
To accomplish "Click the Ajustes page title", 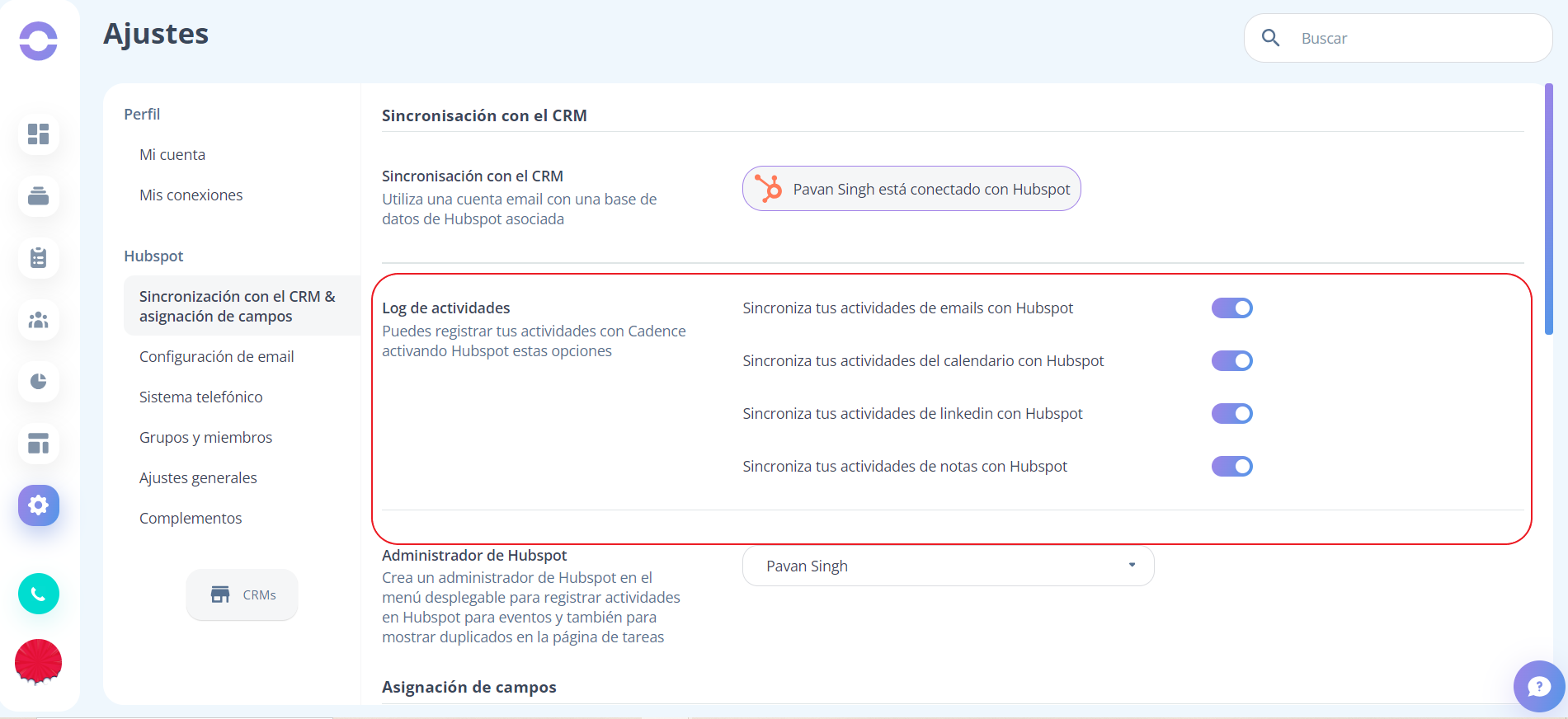I will [x=156, y=34].
